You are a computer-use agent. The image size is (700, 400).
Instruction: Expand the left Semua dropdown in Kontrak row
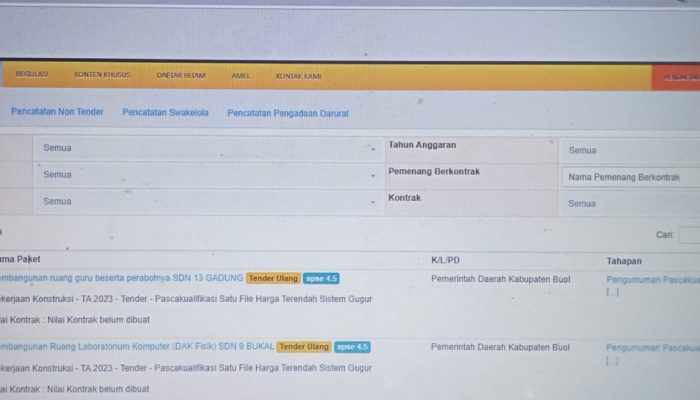click(208, 202)
